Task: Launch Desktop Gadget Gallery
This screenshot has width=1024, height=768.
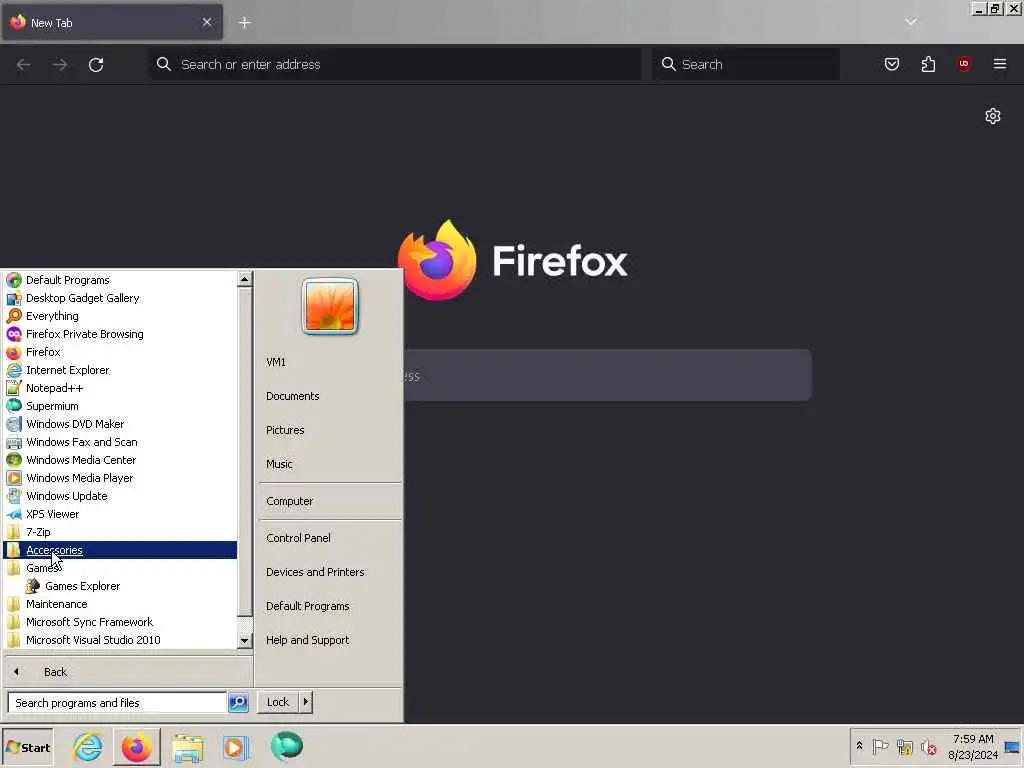Action: click(x=121, y=298)
